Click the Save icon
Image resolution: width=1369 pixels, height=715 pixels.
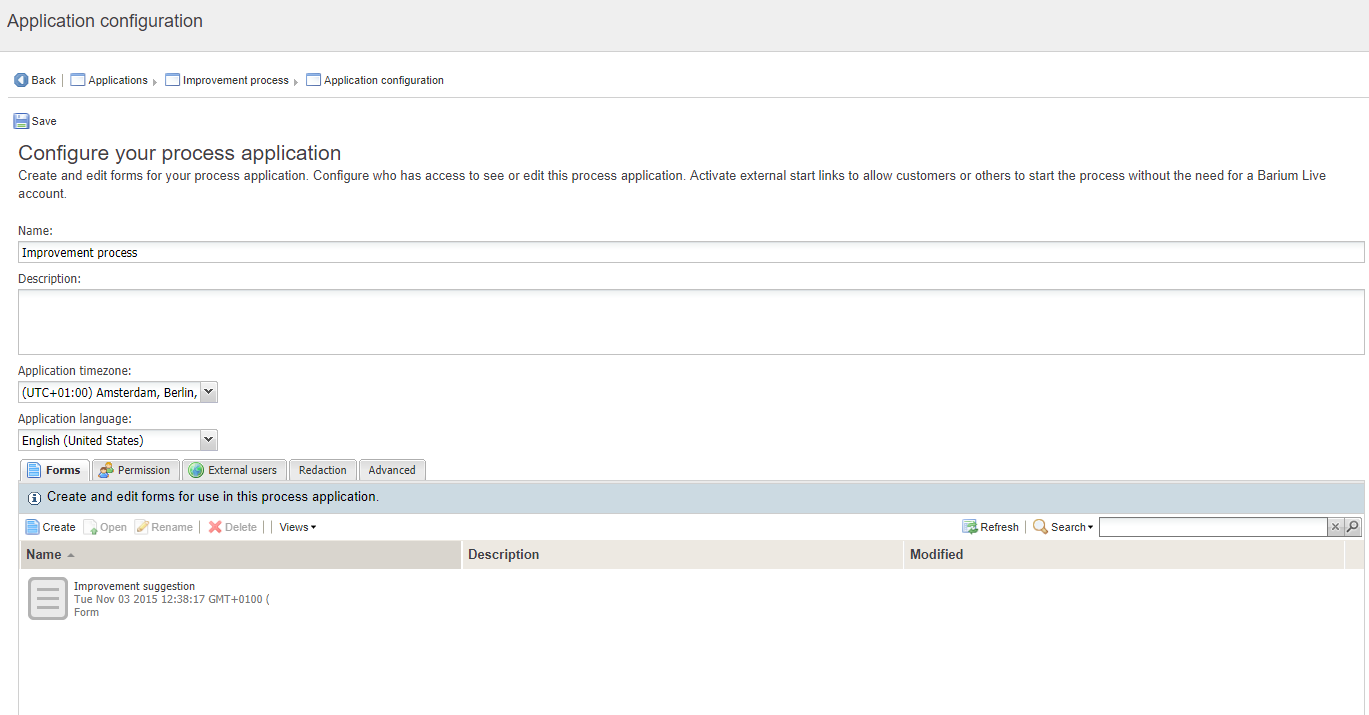point(21,120)
